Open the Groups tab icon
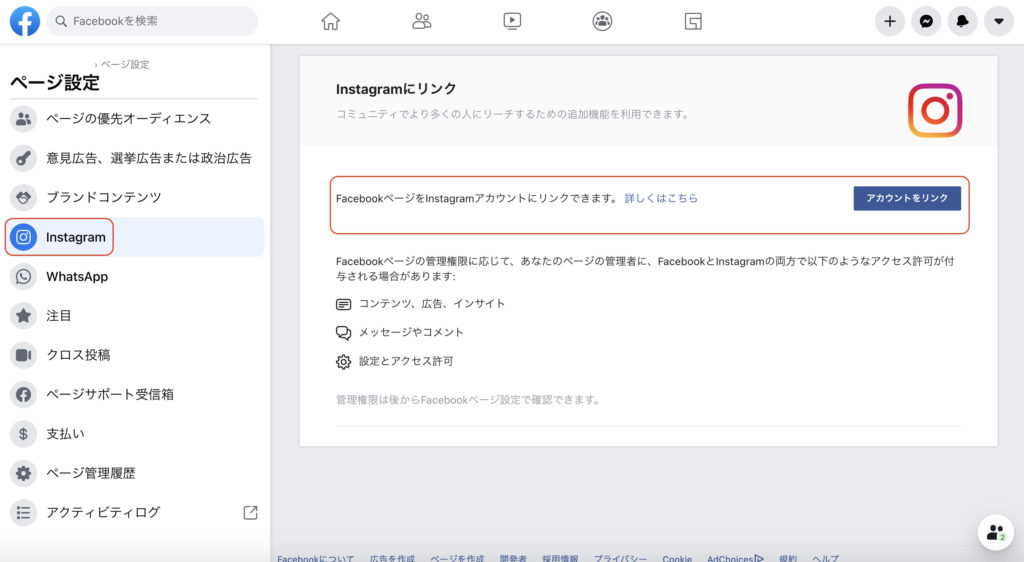 (x=602, y=22)
